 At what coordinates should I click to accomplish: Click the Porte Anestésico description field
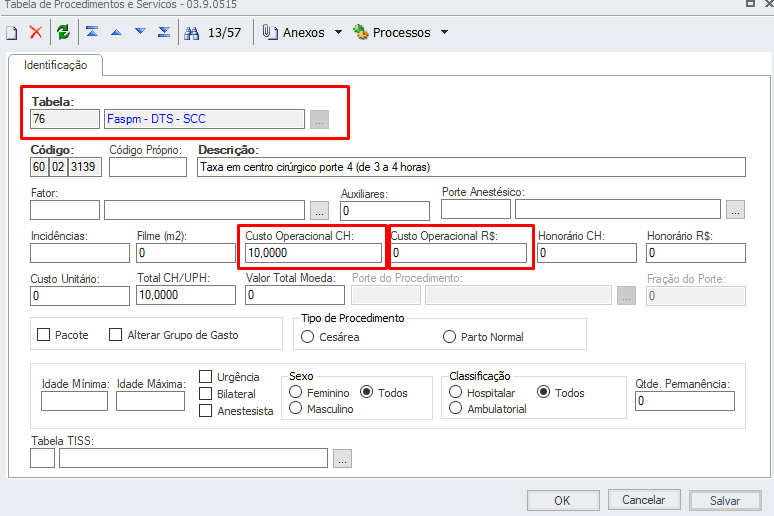[x=618, y=209]
